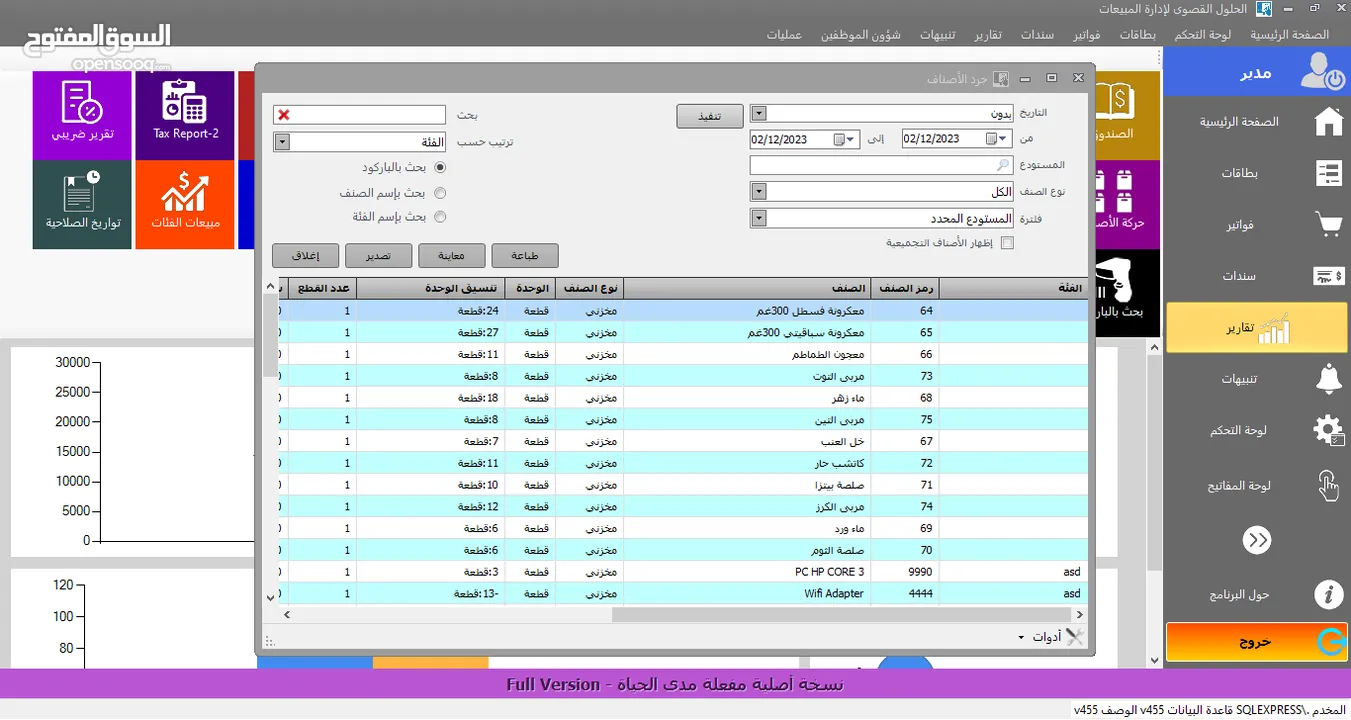Click the تصدير export button
The image size is (1351, 720).
378,256
